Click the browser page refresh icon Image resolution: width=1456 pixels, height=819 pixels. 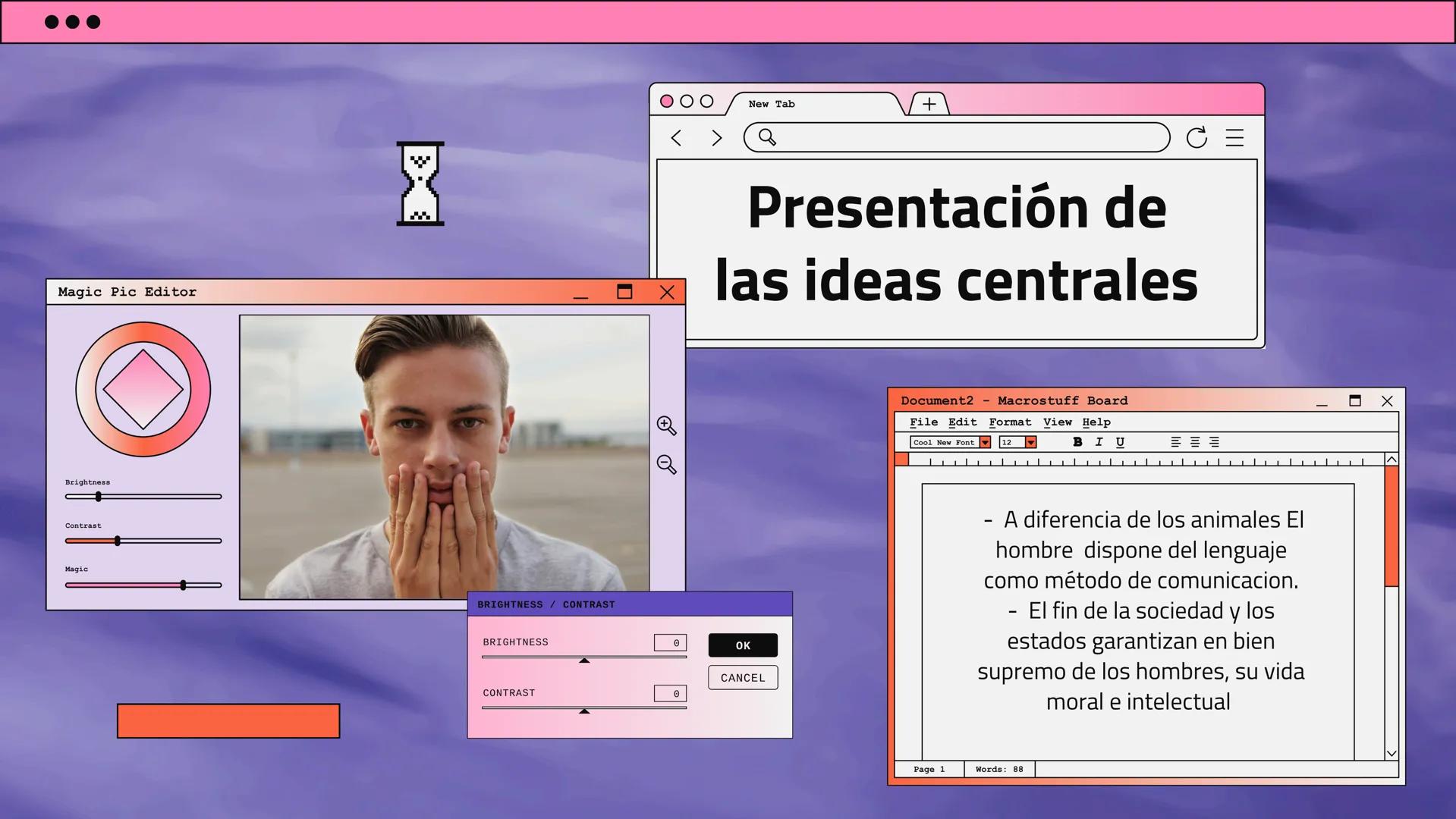point(1197,138)
